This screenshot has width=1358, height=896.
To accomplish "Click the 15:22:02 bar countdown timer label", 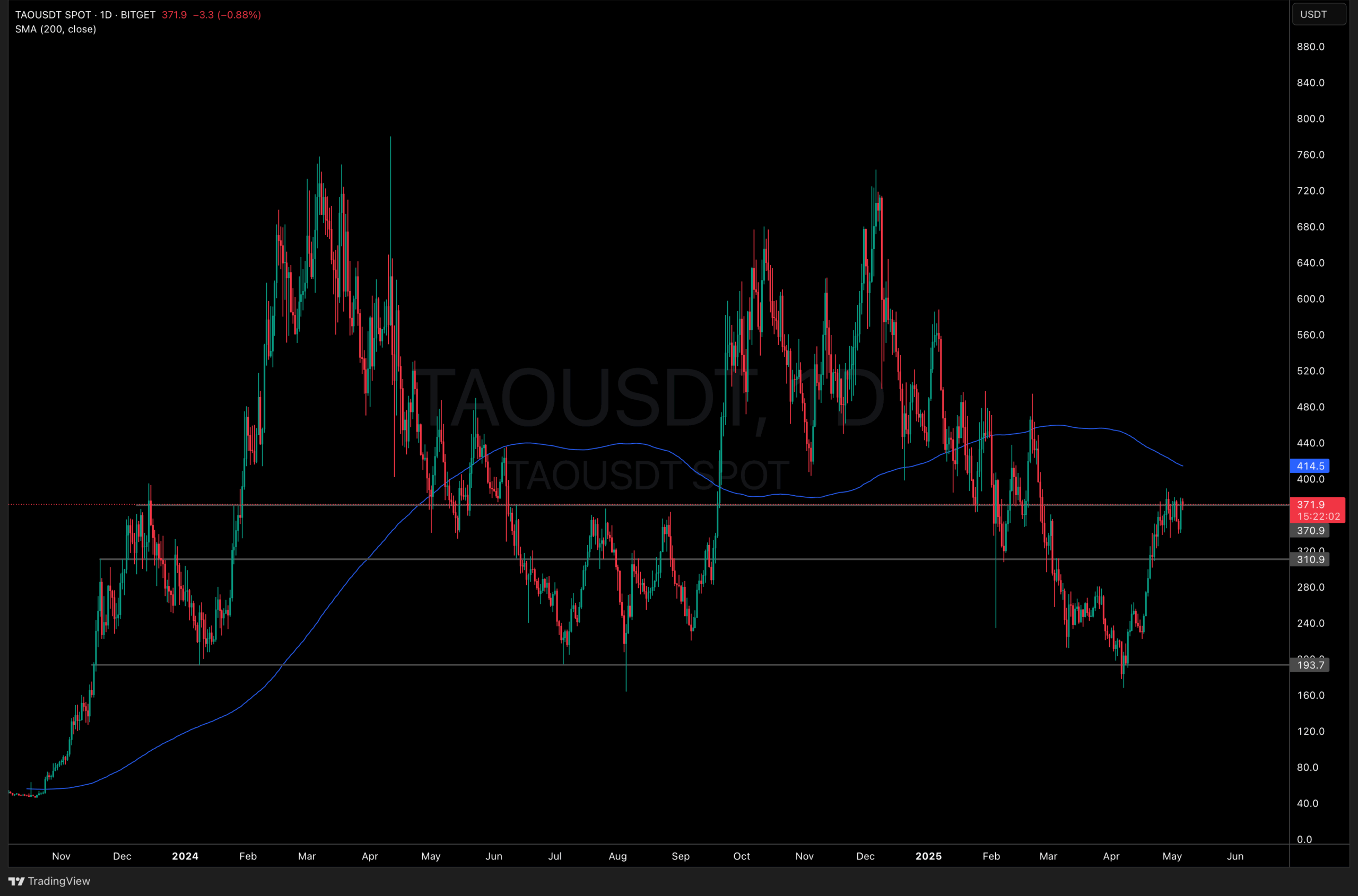I will pyautogui.click(x=1318, y=516).
